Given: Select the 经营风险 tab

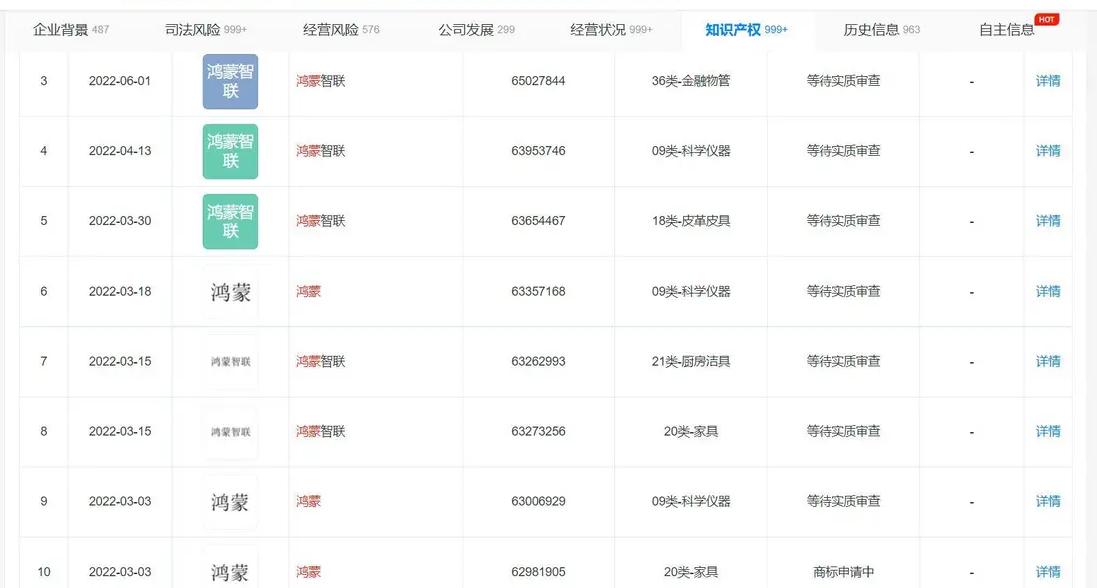Looking at the screenshot, I should click(341, 29).
